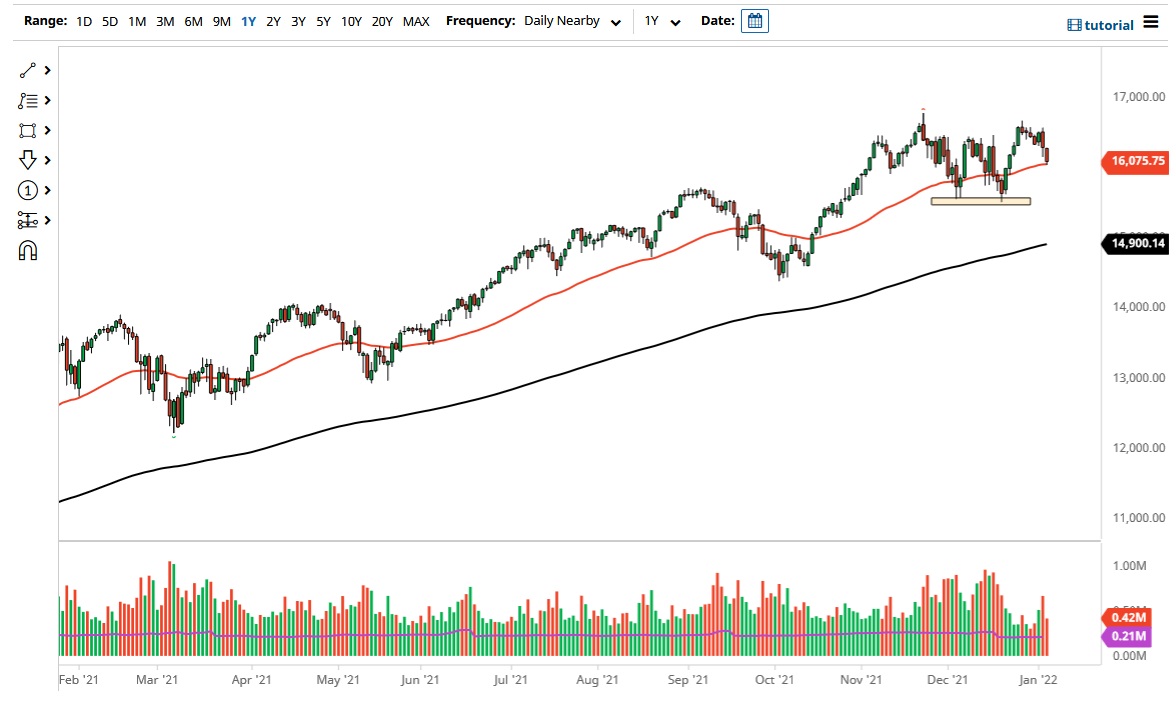Select the arrow marker tool
Viewport: 1175px width, 701px height.
(27, 160)
